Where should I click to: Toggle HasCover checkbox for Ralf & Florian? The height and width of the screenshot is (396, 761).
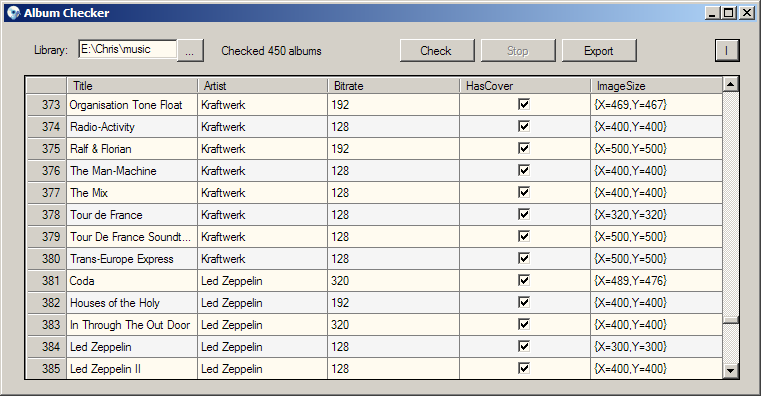click(524, 148)
